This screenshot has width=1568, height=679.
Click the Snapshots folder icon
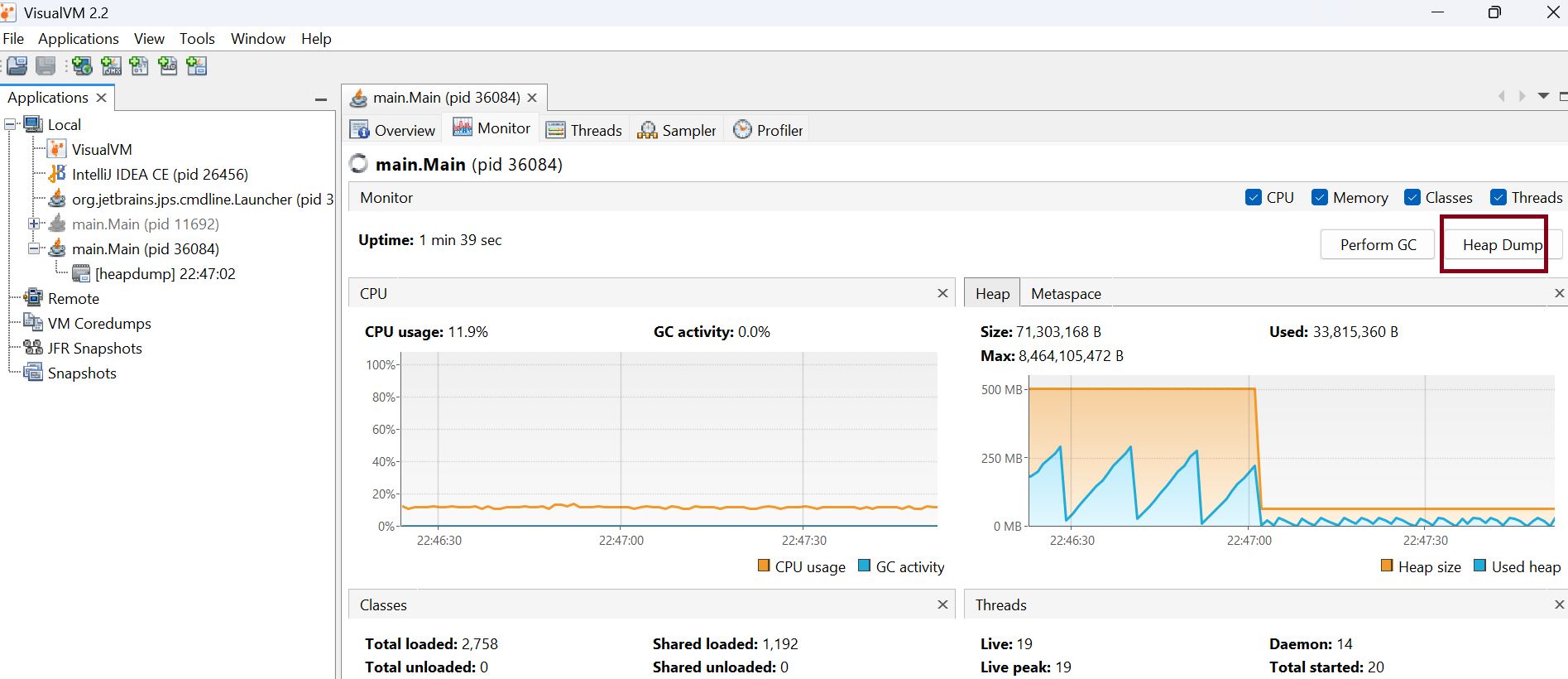coord(33,373)
